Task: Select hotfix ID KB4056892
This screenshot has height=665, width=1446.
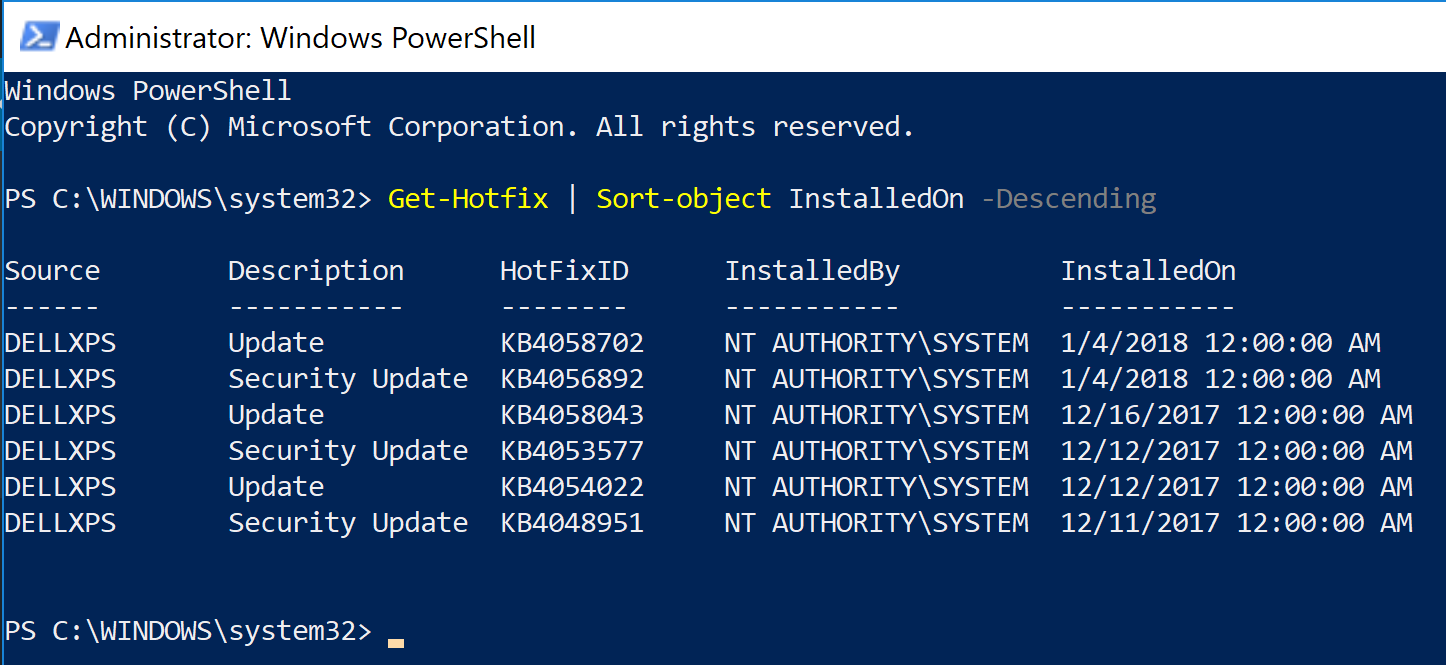Action: coord(572,379)
